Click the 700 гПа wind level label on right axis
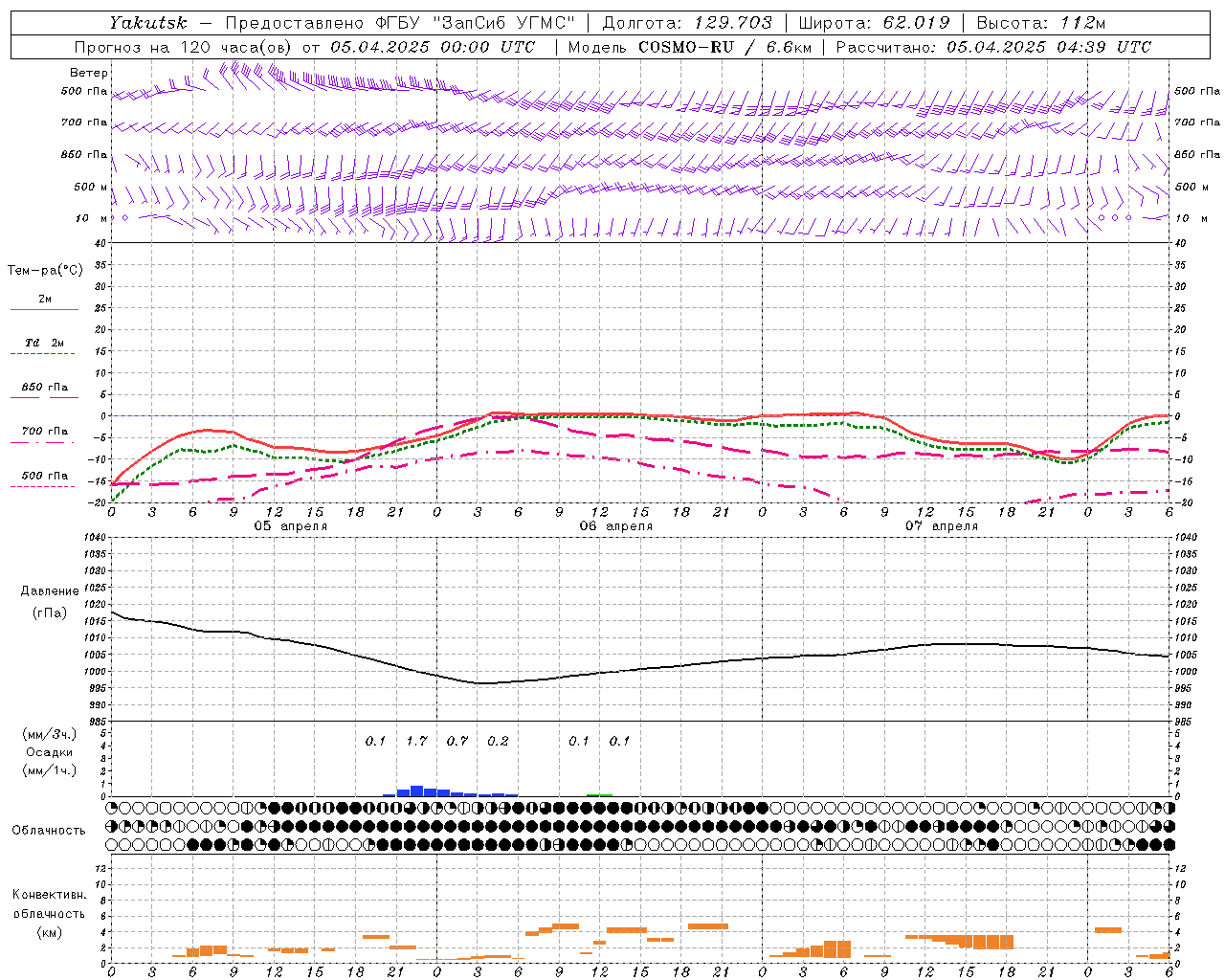1225x980 pixels. pyautogui.click(x=1197, y=122)
